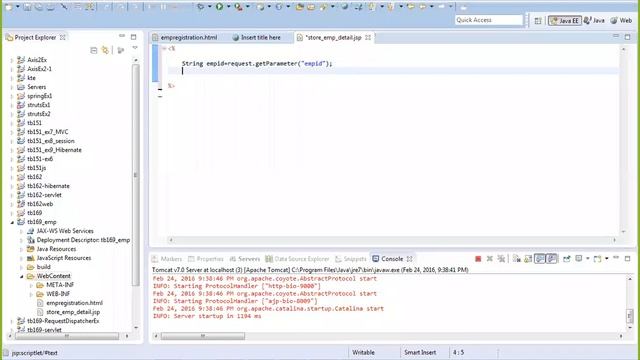Click Project Explorer vertical scrollbar
Viewport: 640px width, 360px height.
point(136,176)
